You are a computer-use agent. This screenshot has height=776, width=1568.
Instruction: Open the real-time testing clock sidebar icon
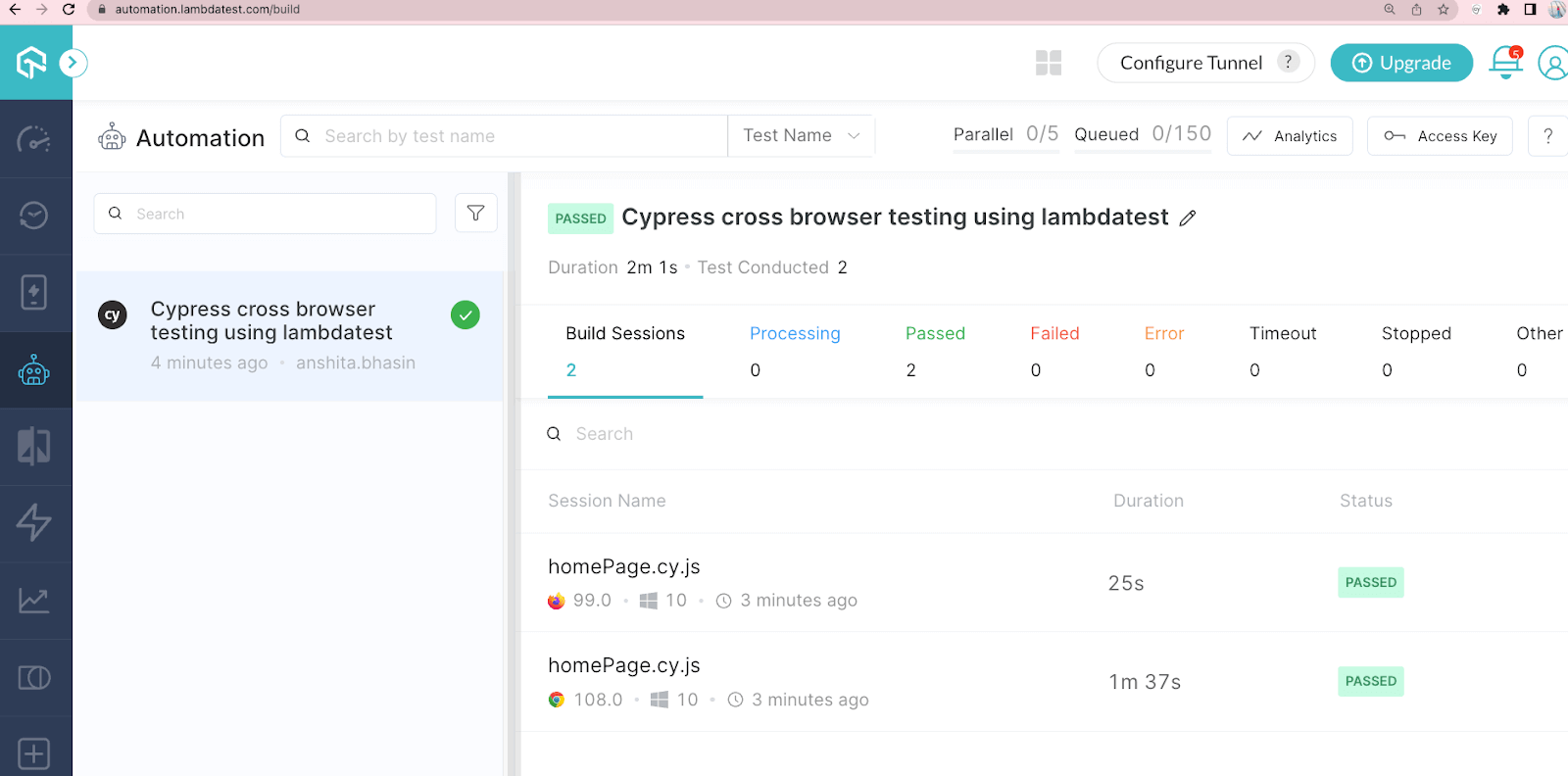(x=34, y=215)
